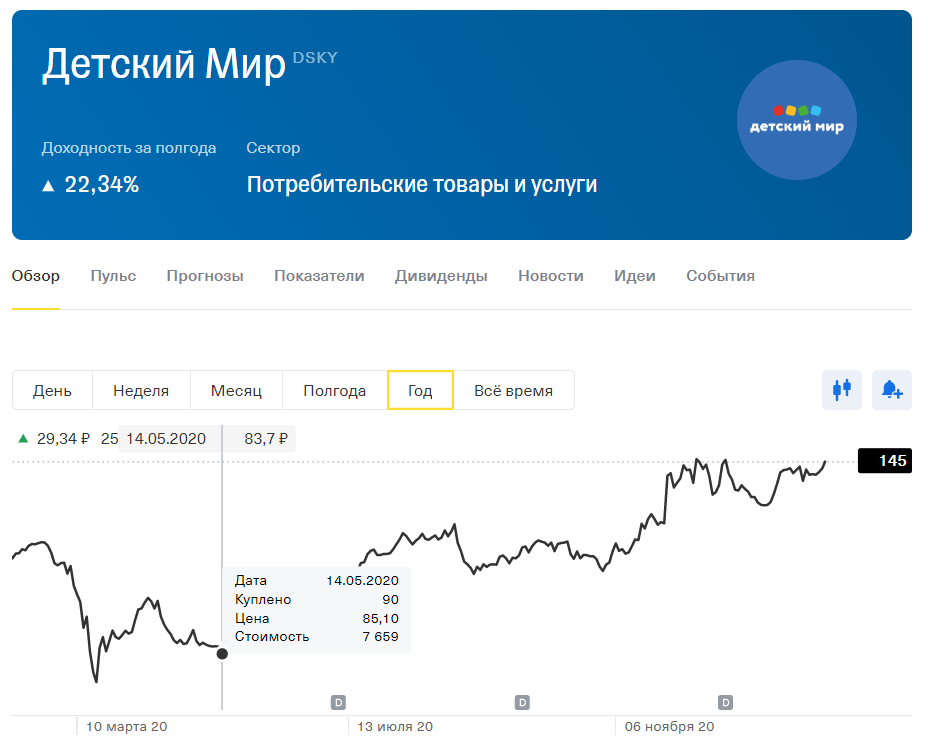View the Новости tab
The height and width of the screenshot is (747, 928).
(x=550, y=276)
